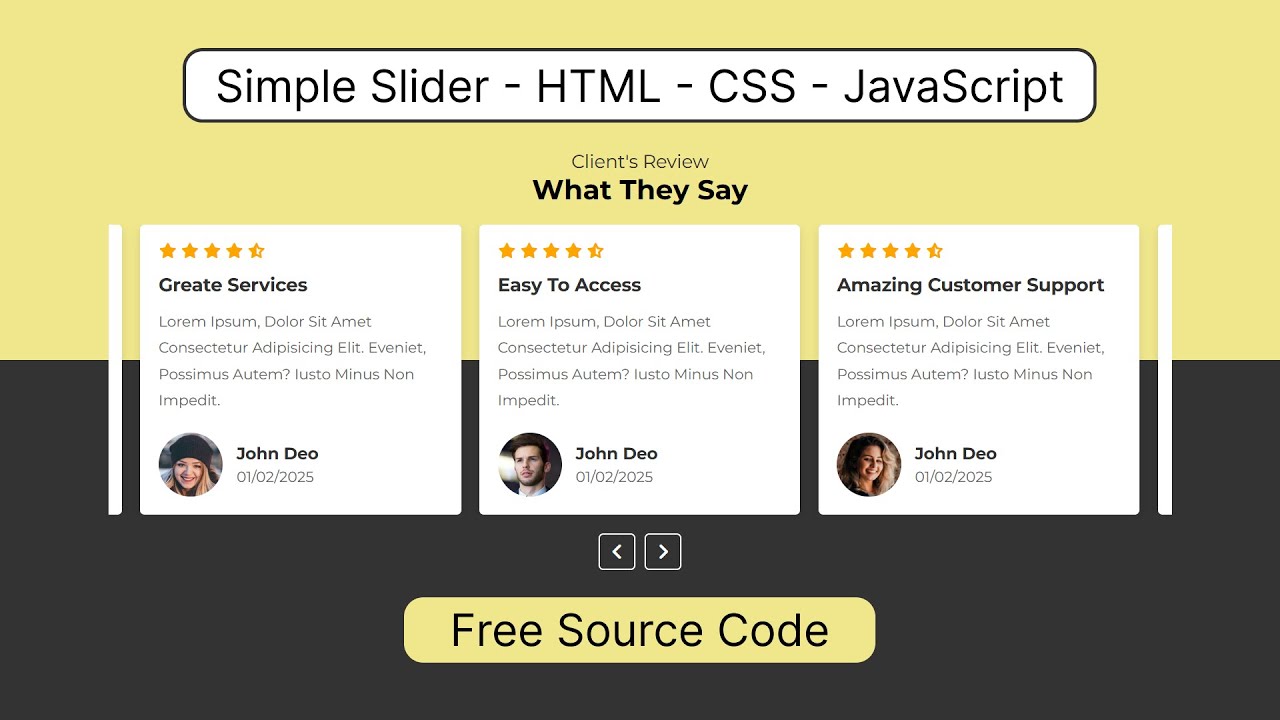Image resolution: width=1280 pixels, height=720 pixels.
Task: Click the What They Say heading
Action: [640, 190]
